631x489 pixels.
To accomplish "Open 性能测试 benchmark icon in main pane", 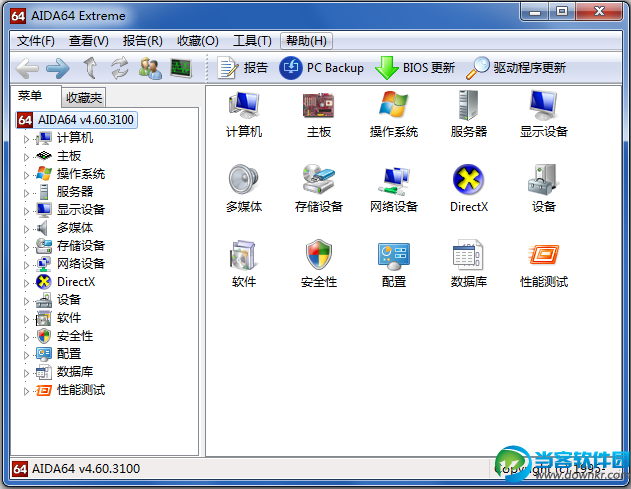I will 544,264.
